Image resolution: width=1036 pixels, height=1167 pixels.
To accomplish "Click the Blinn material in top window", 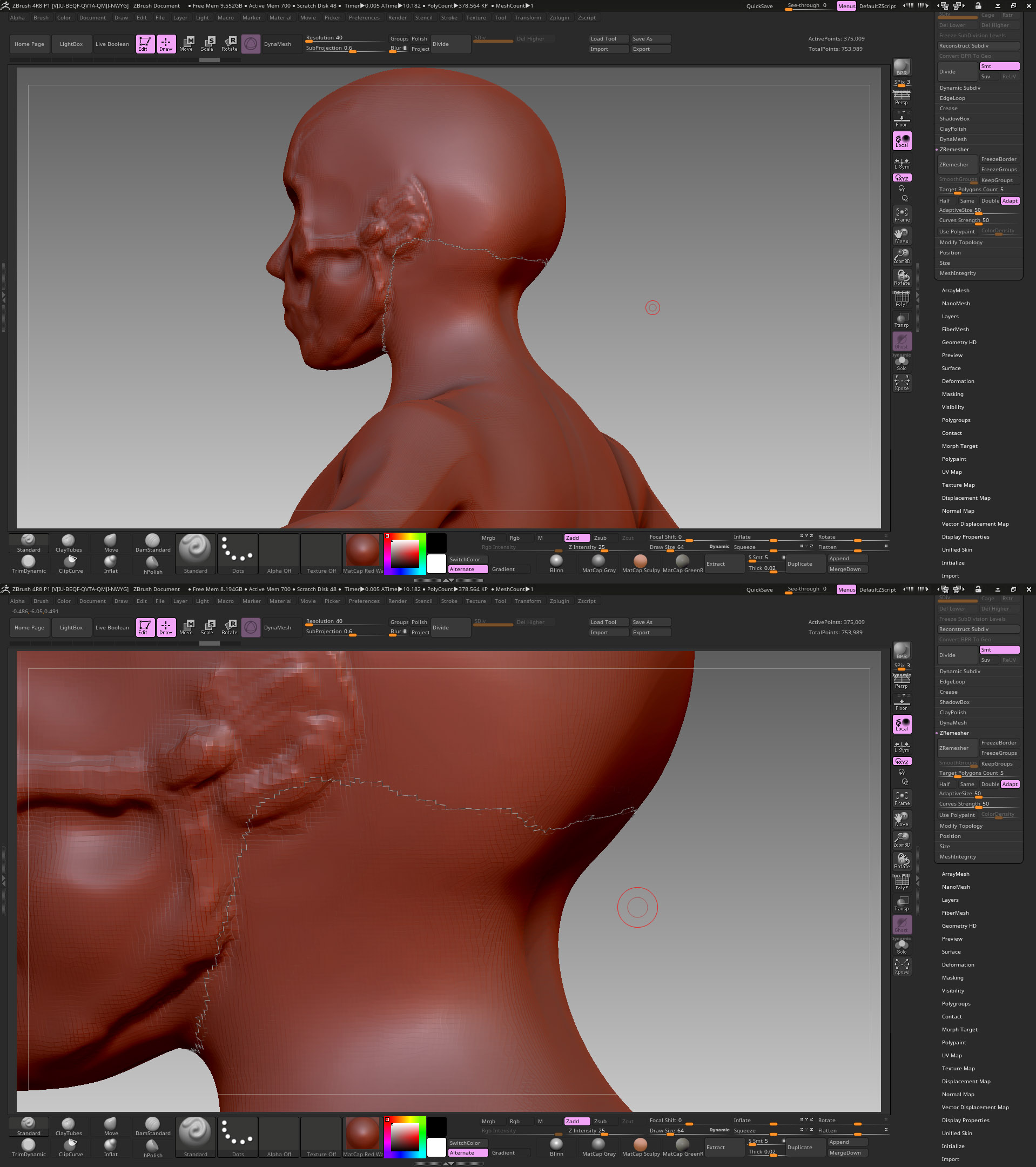I will click(556, 564).
